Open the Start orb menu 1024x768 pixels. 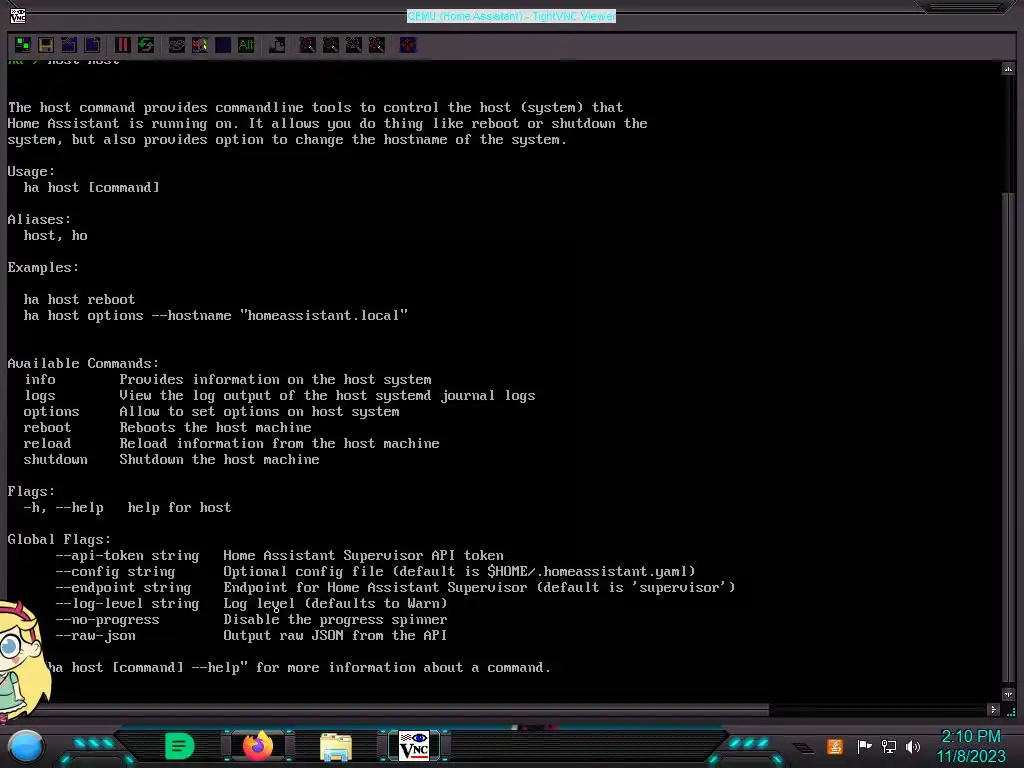pos(26,746)
